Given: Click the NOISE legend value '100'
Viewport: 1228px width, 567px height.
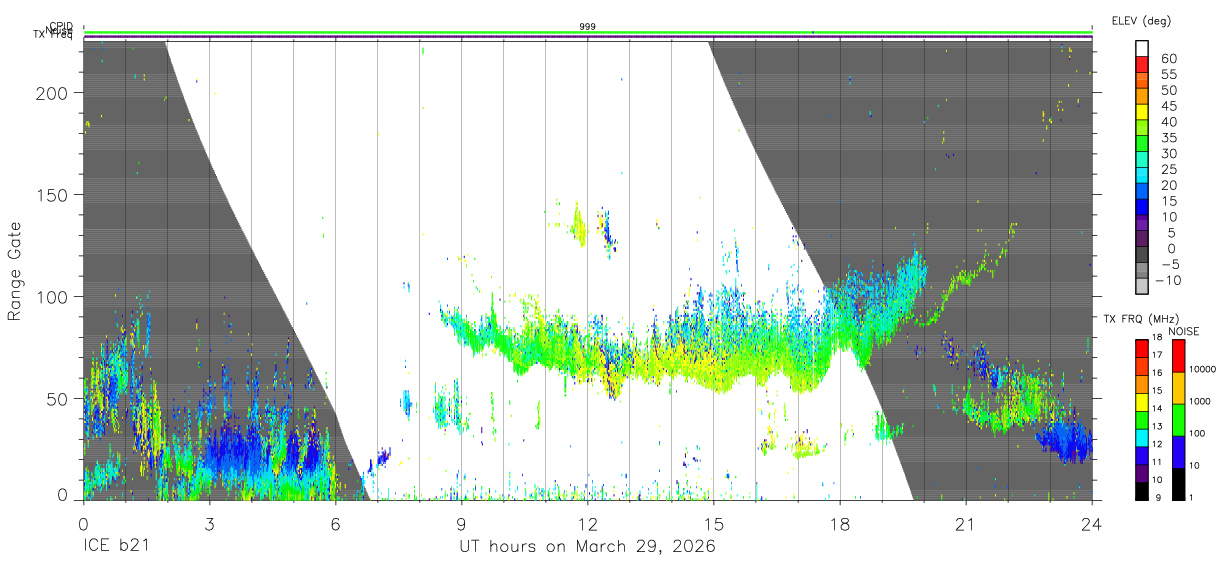Looking at the screenshot, I should click(1197, 433).
